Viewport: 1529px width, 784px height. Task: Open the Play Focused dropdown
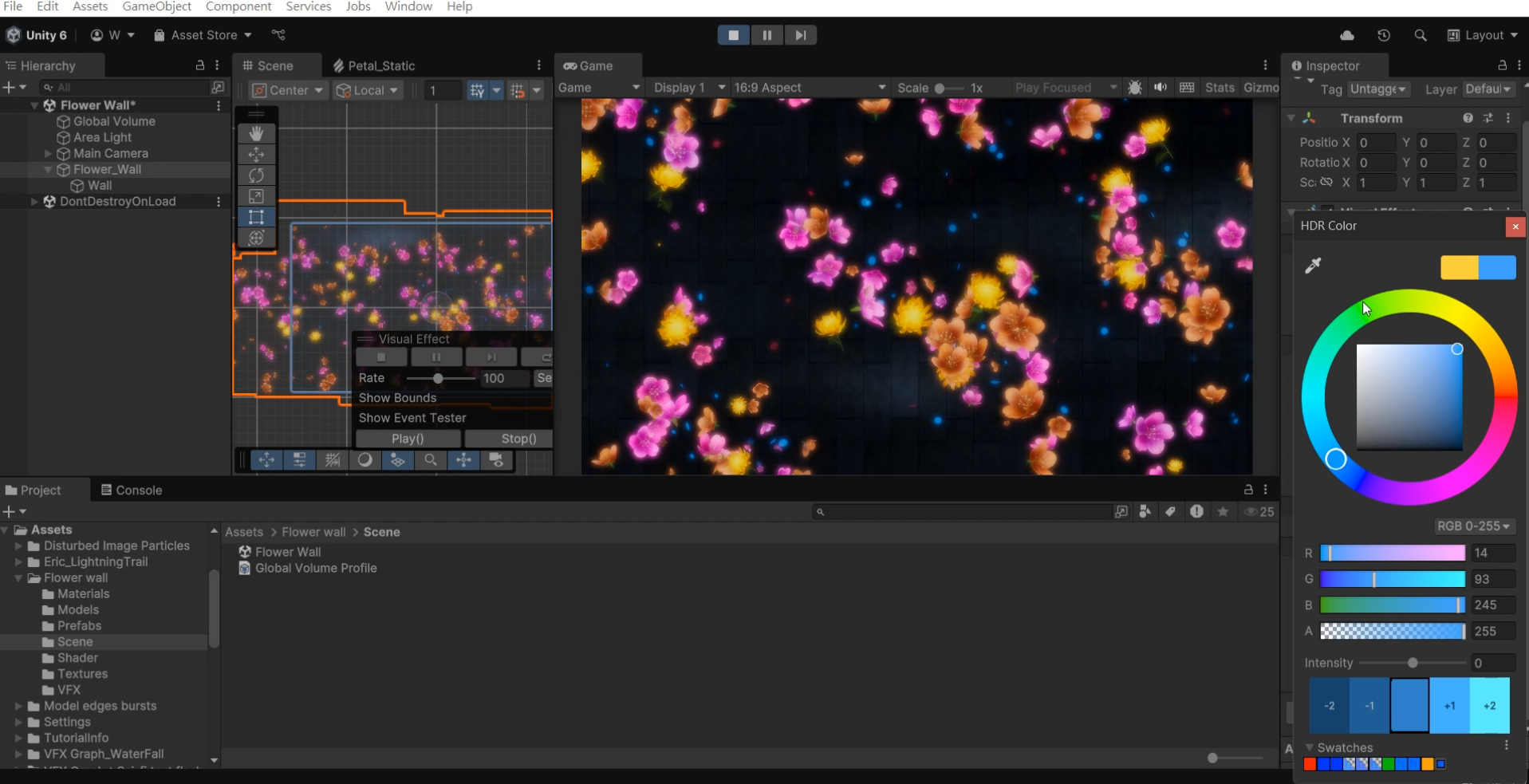1066,88
